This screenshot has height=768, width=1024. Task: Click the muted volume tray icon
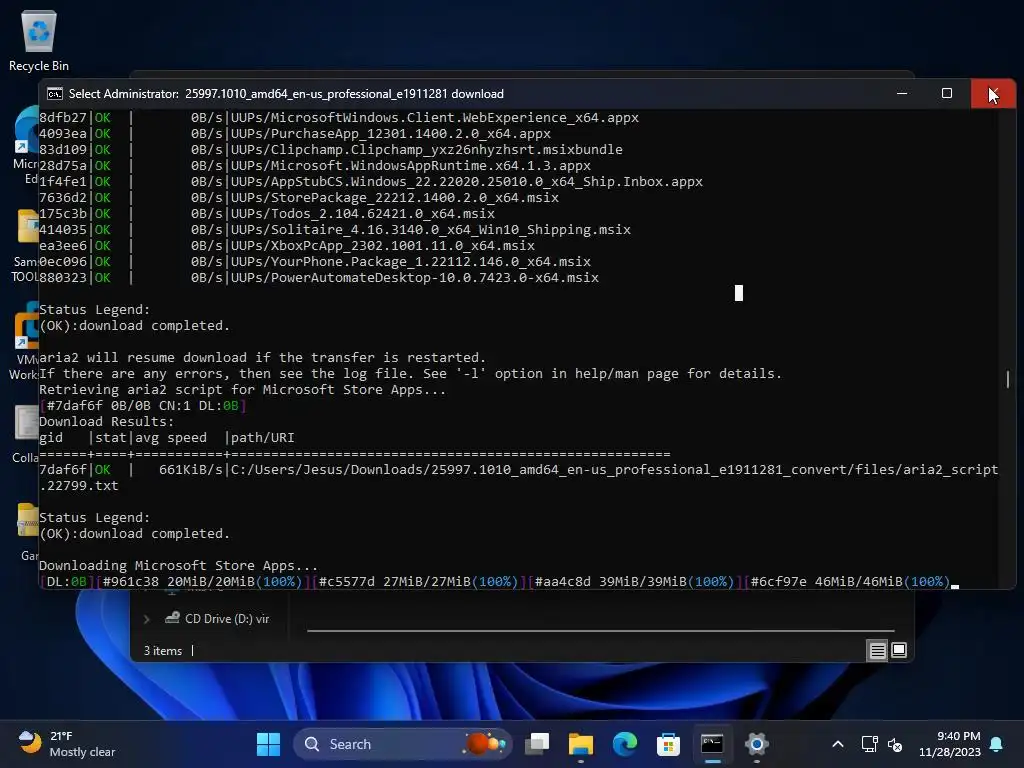[895, 744]
